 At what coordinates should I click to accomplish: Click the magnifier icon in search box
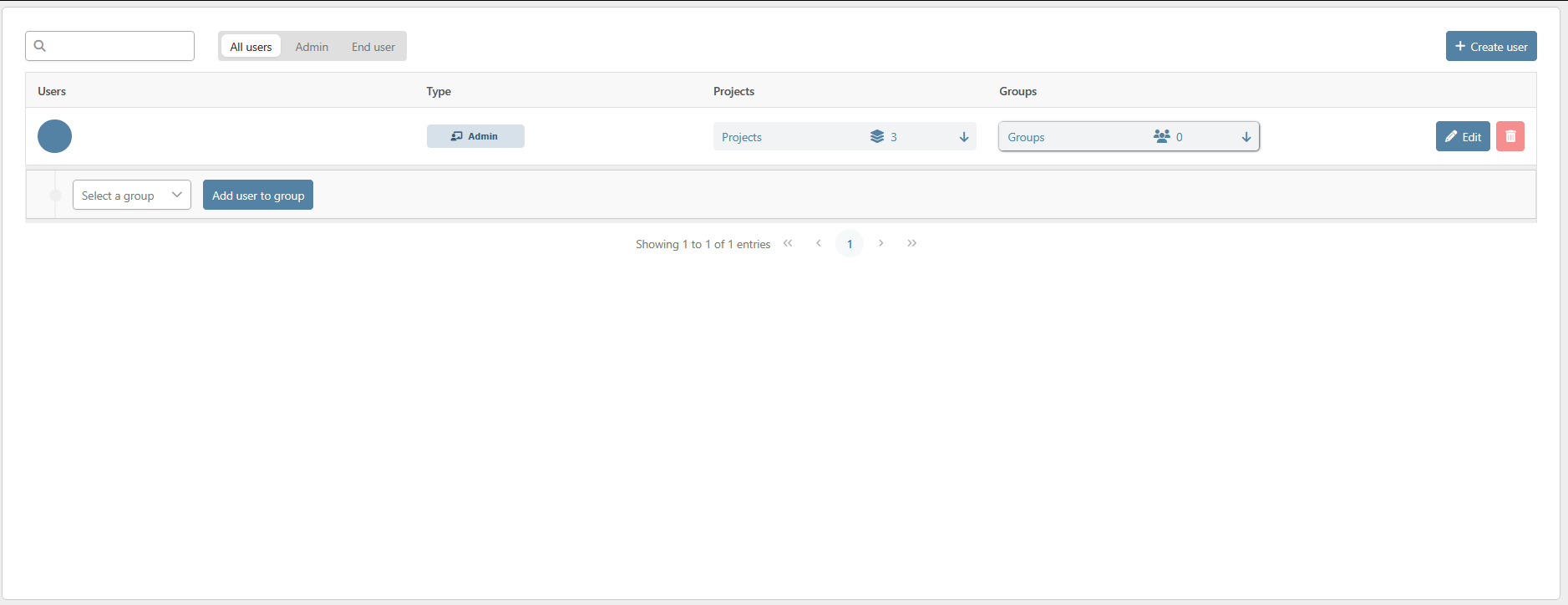pyautogui.click(x=40, y=46)
